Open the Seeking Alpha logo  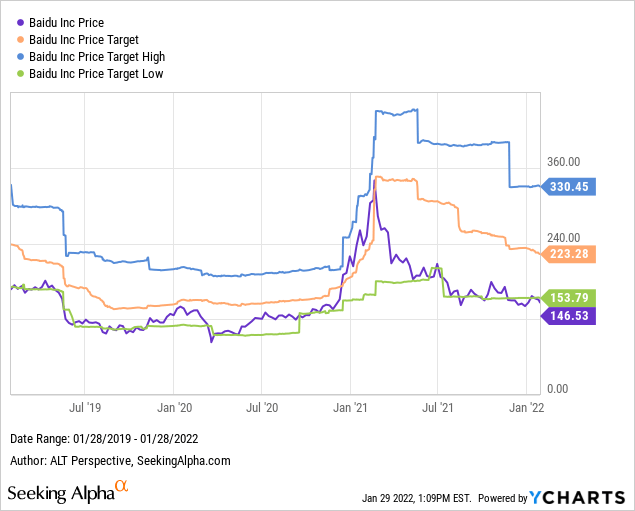68,493
